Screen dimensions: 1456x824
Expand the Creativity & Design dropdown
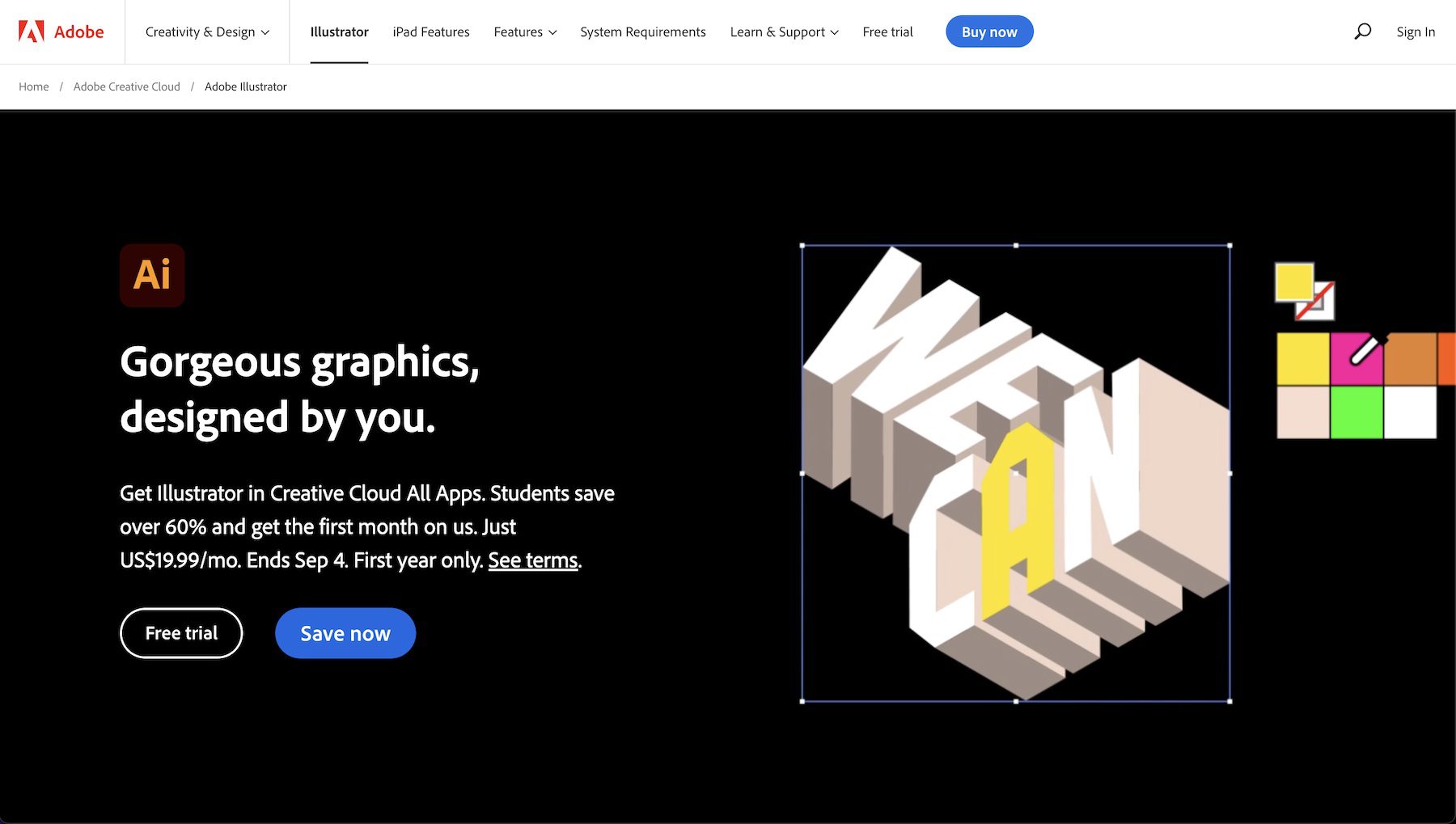coord(206,32)
